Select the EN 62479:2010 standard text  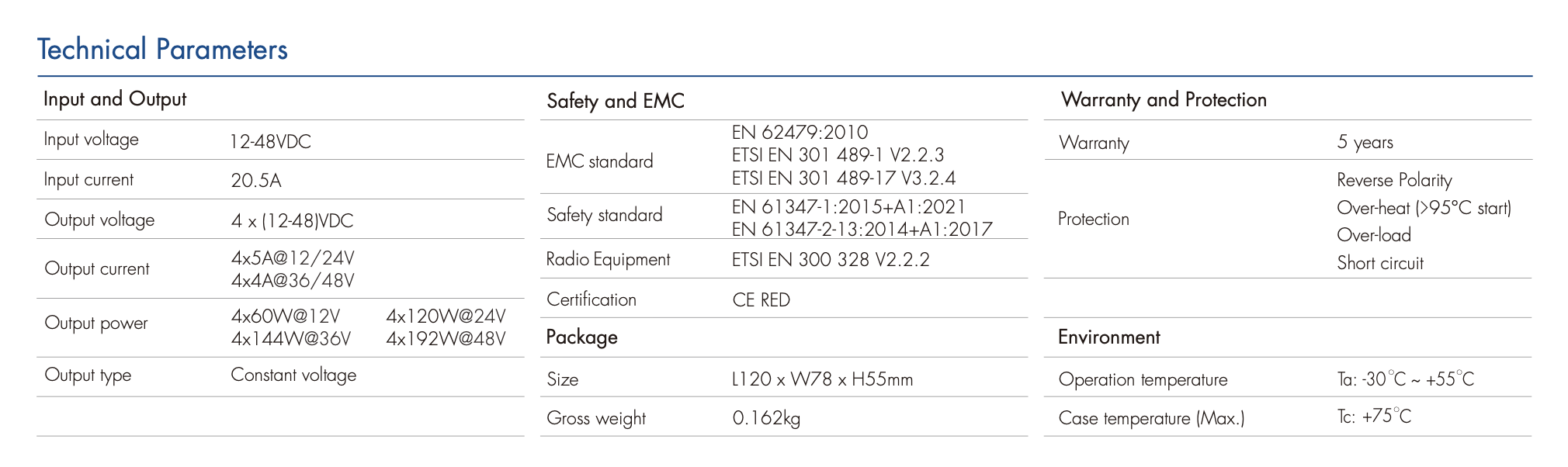[x=800, y=133]
